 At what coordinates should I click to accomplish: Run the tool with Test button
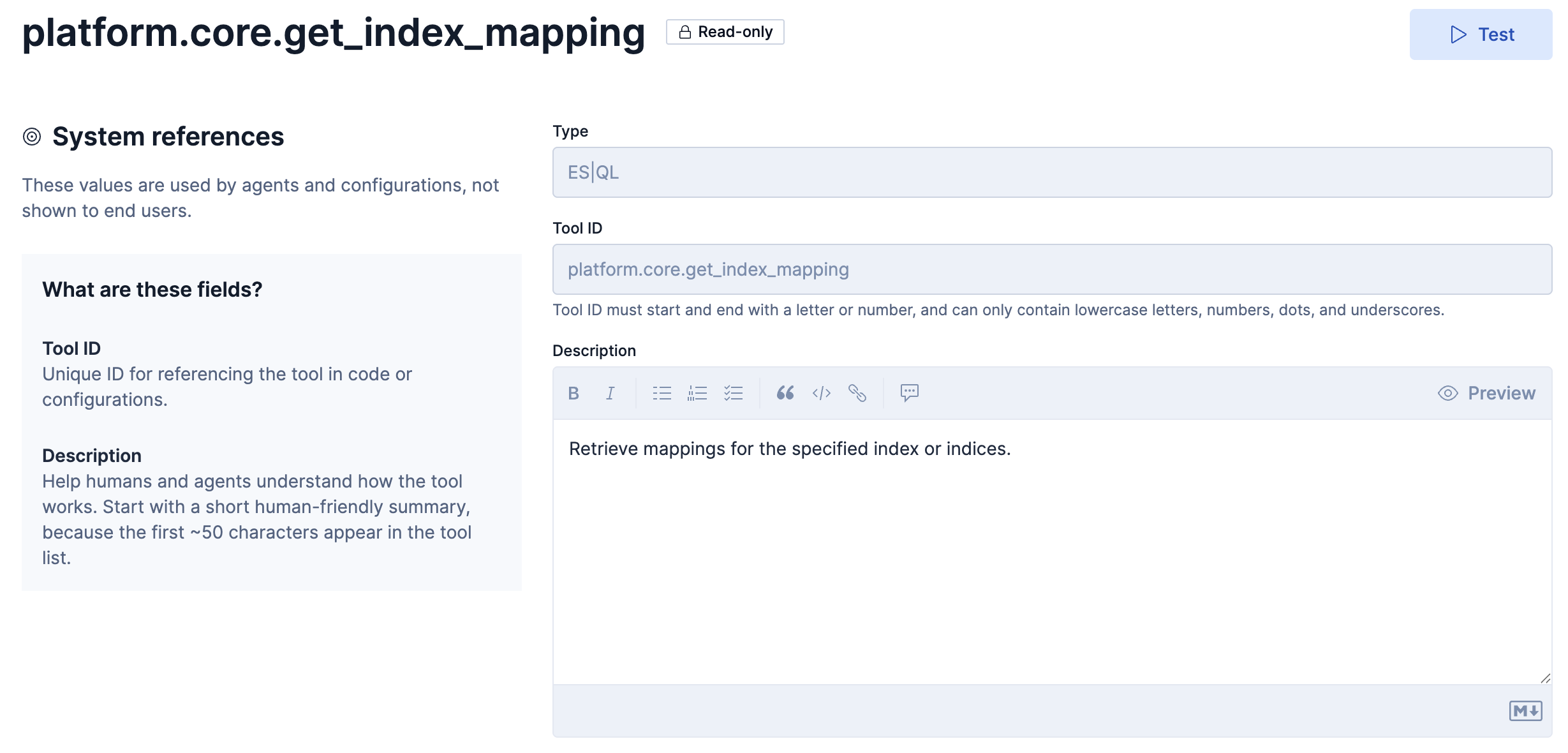[x=1481, y=34]
